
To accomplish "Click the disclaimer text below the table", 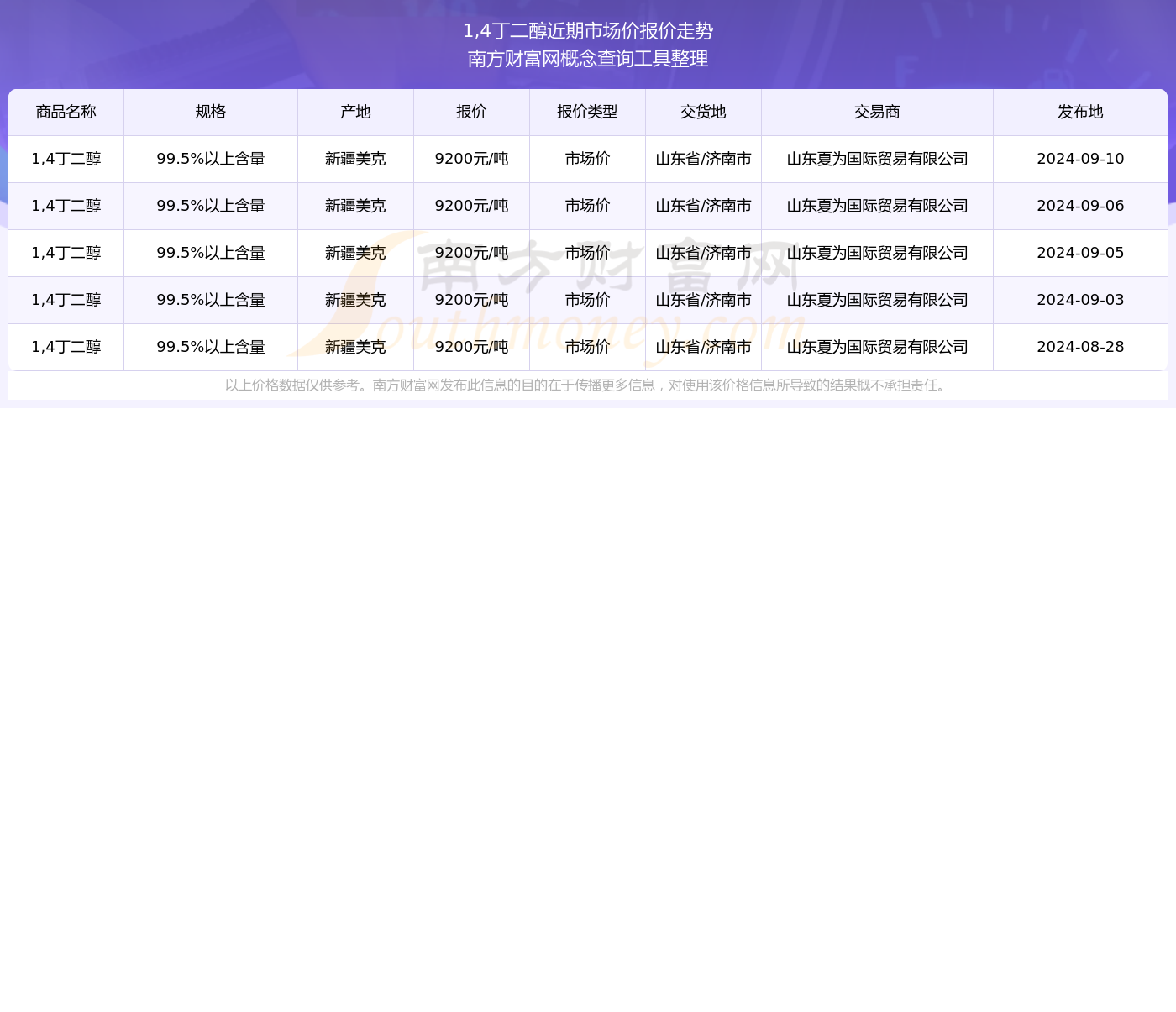I will tap(588, 385).
